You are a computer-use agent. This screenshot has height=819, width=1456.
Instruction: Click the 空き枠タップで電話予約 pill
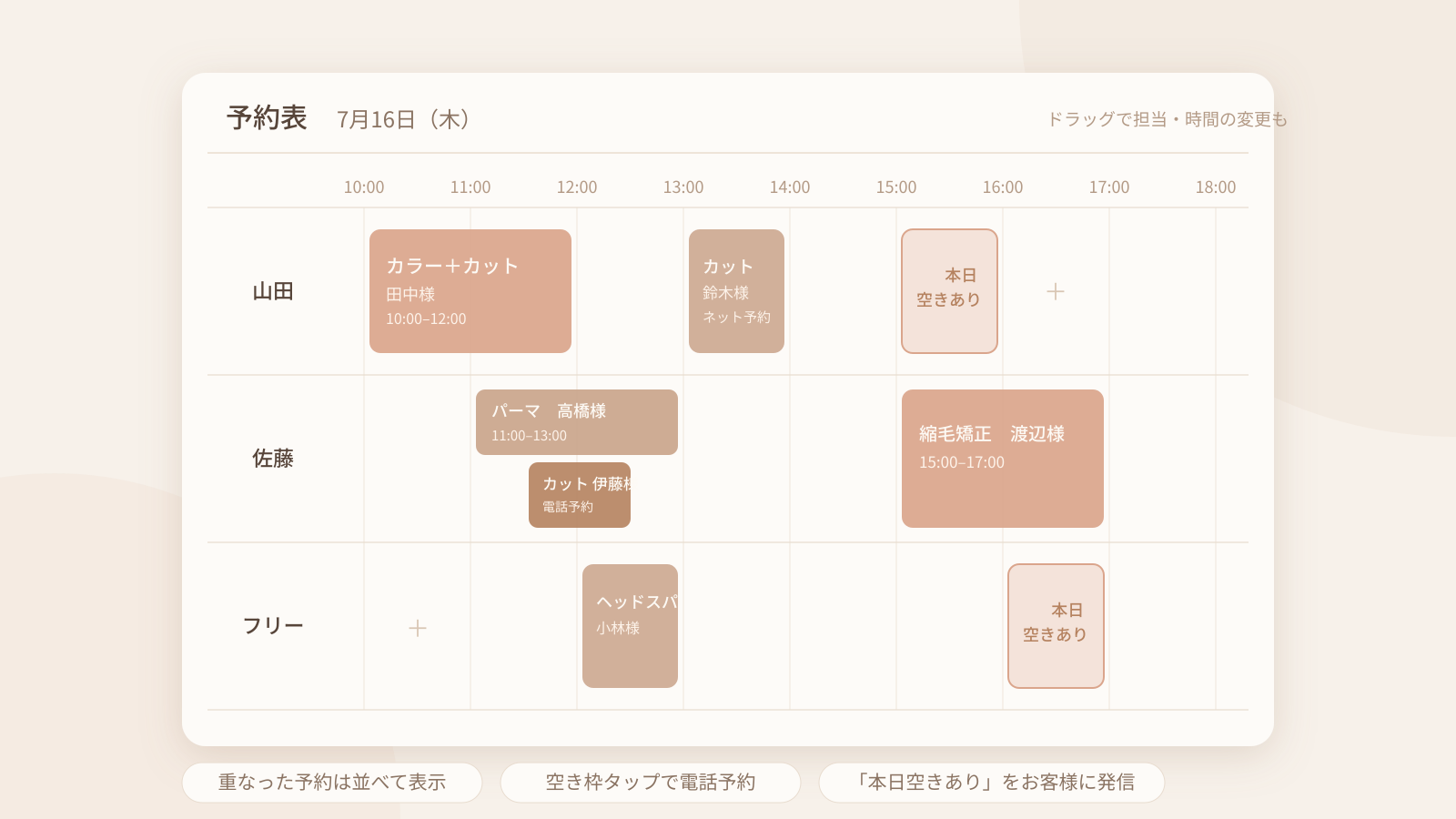click(651, 783)
